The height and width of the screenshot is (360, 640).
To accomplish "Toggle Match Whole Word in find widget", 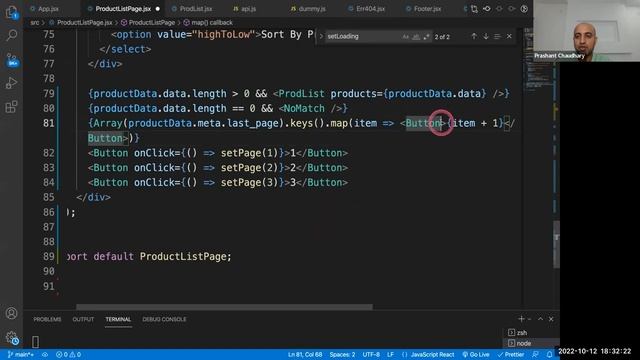I will click(x=416, y=37).
